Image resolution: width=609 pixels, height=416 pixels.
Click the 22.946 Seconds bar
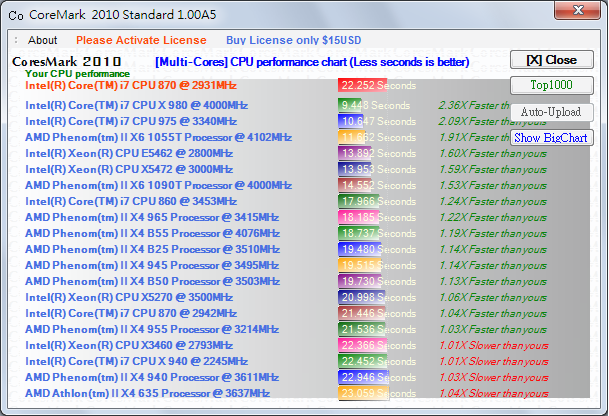click(363, 377)
